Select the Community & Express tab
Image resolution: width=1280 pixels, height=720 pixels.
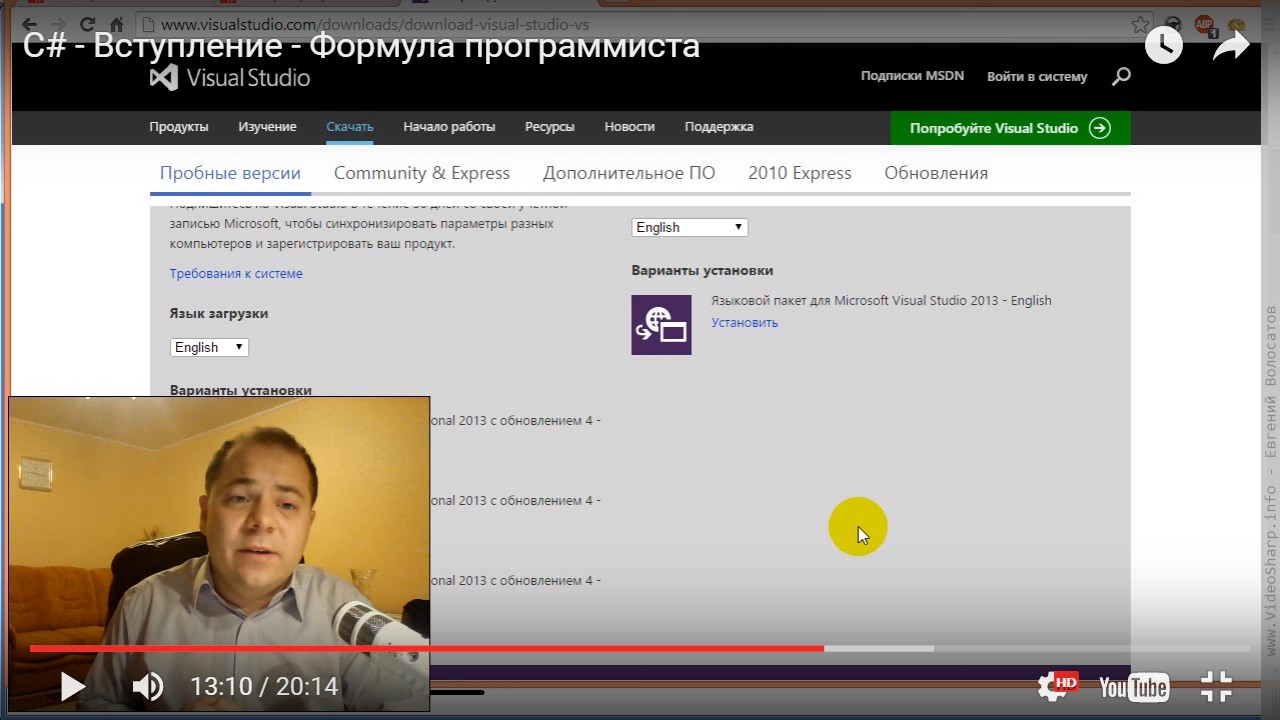click(422, 173)
